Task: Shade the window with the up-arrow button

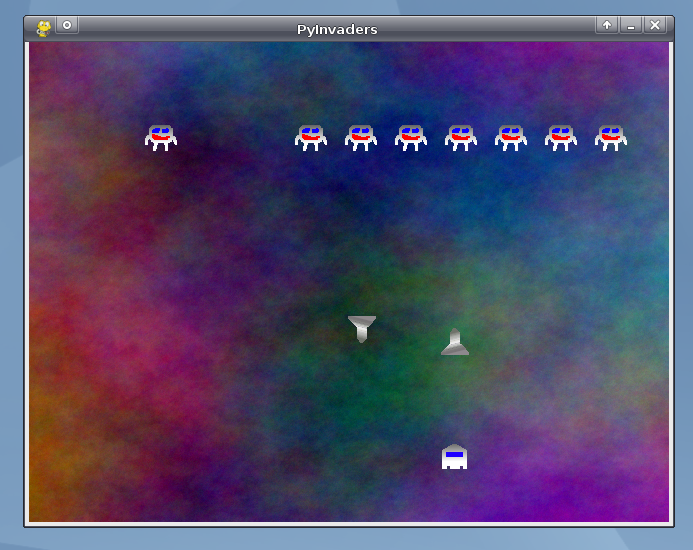Action: pos(607,25)
